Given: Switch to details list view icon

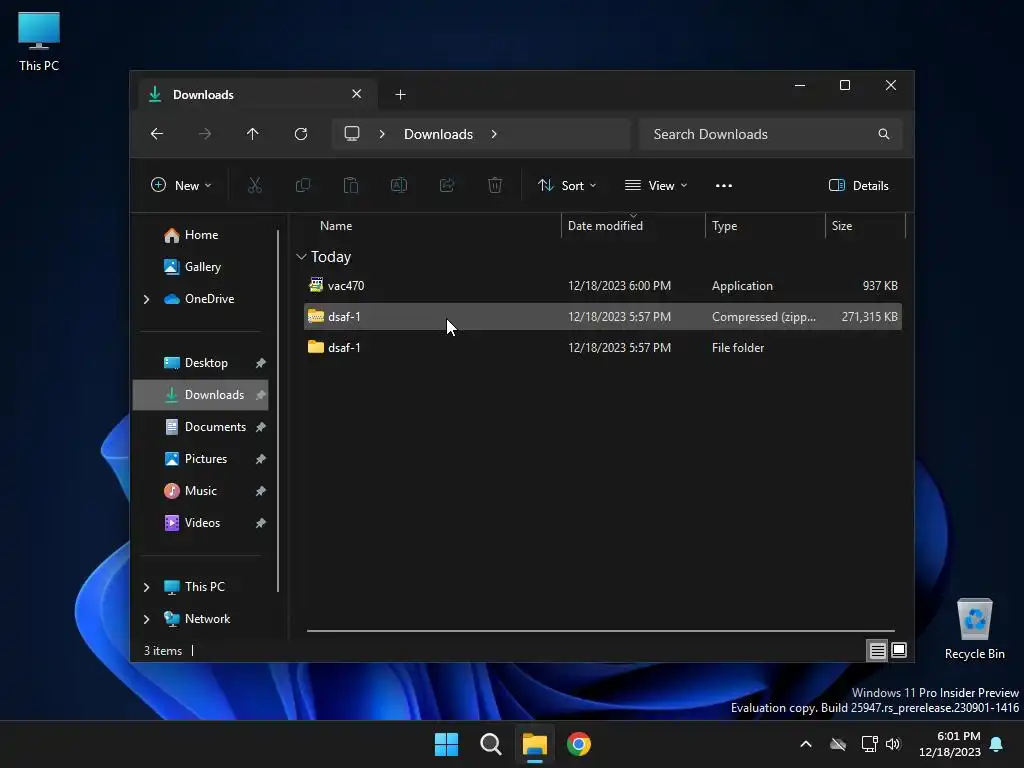Looking at the screenshot, I should click(x=877, y=650).
